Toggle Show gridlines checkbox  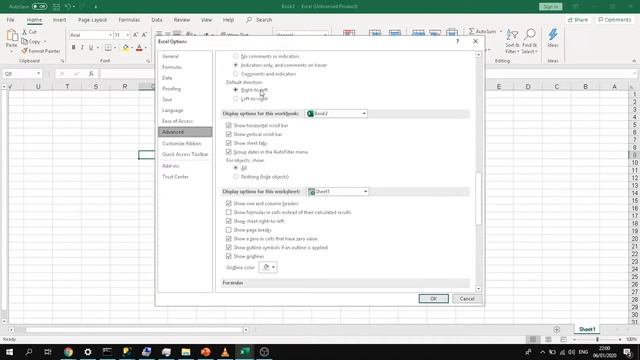[x=229, y=256]
